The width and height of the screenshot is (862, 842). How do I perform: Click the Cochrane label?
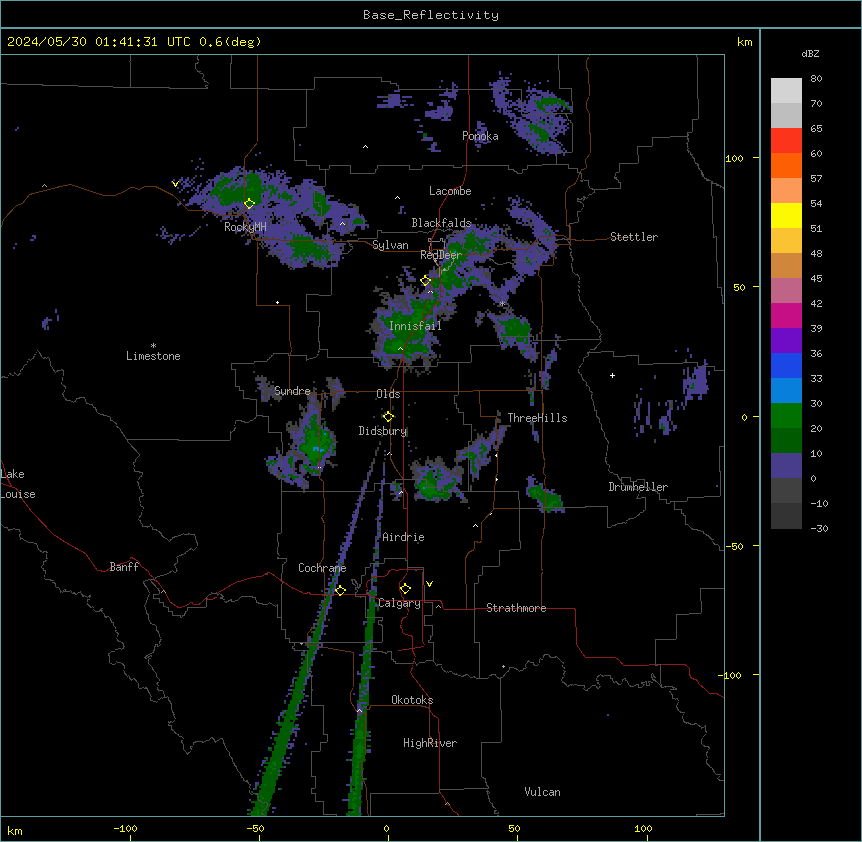pos(322,568)
